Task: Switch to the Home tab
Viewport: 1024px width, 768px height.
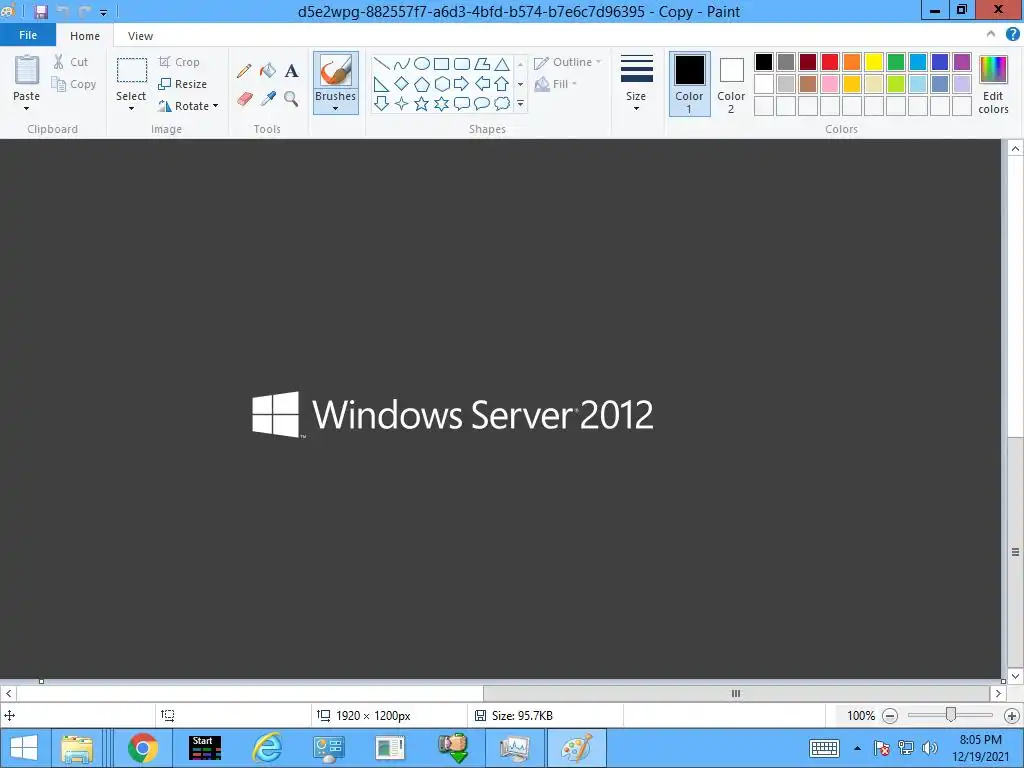Action: click(x=85, y=36)
